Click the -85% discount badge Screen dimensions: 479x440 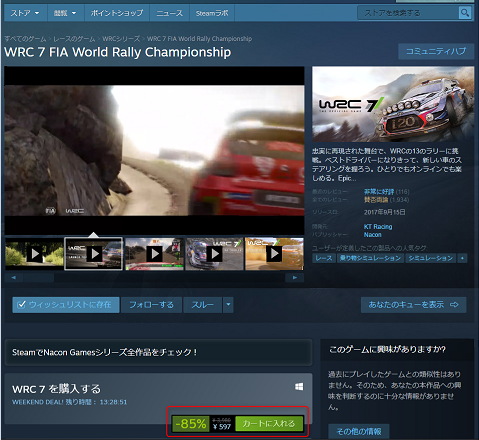pyautogui.click(x=191, y=424)
